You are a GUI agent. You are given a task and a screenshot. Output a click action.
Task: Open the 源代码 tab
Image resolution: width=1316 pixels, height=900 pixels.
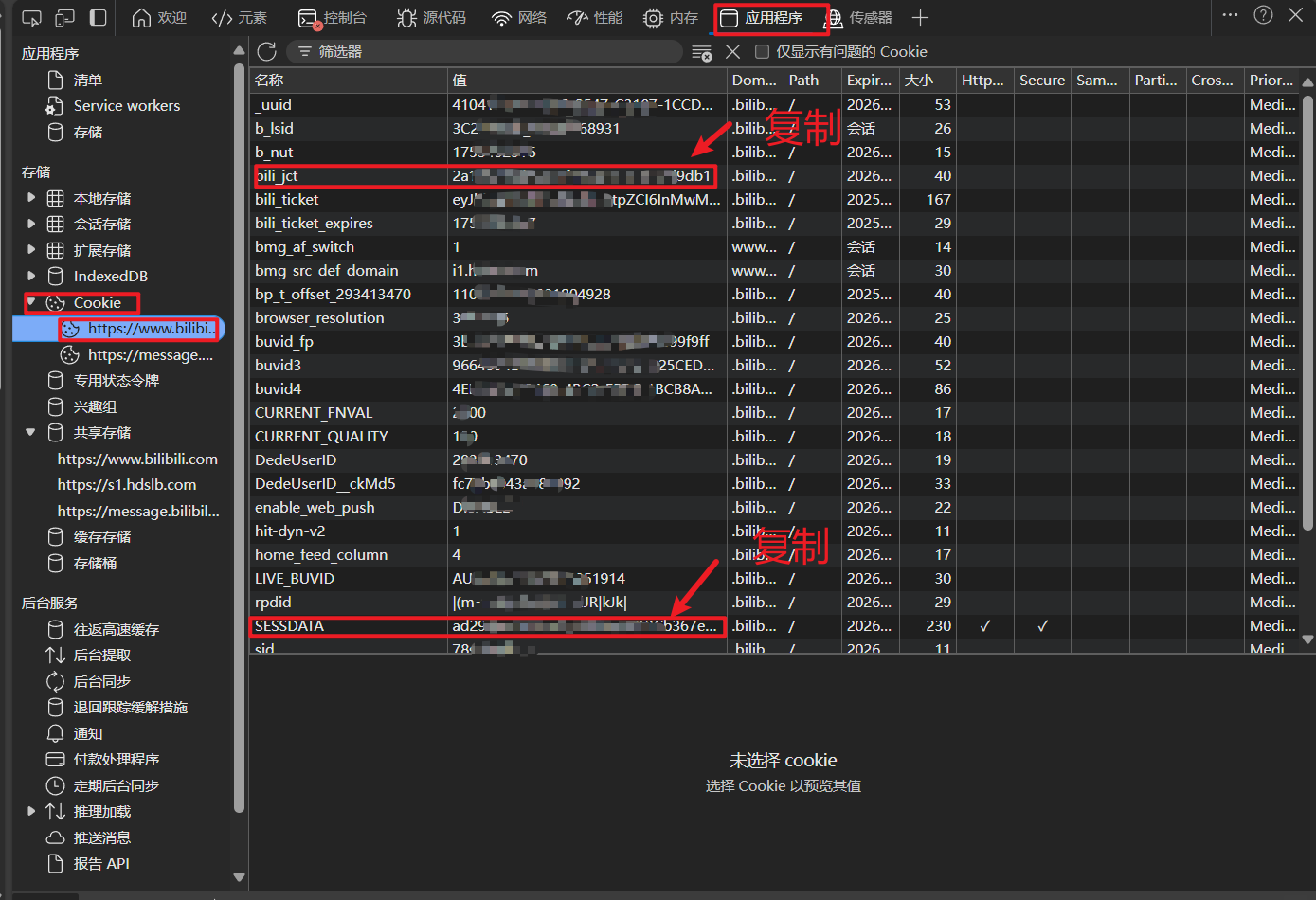click(431, 18)
